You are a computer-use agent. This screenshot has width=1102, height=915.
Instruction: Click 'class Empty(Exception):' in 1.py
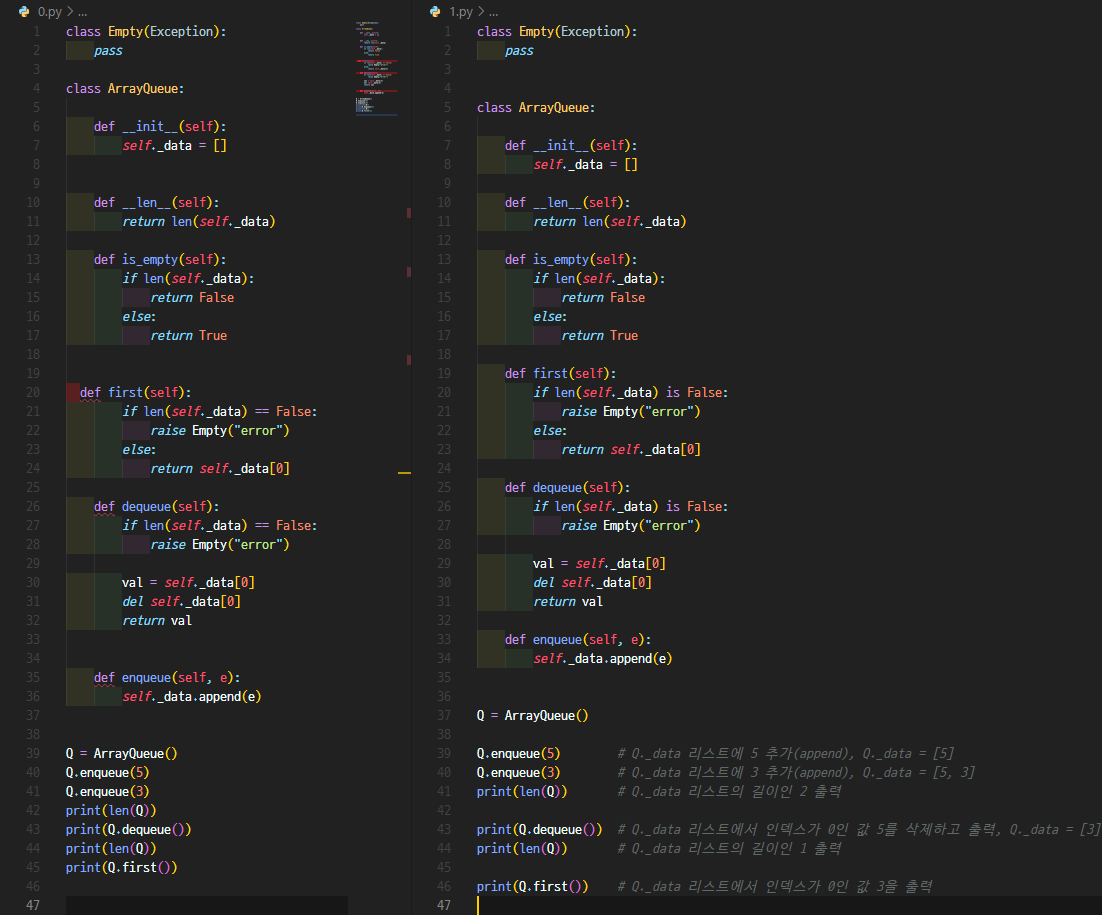coord(557,32)
